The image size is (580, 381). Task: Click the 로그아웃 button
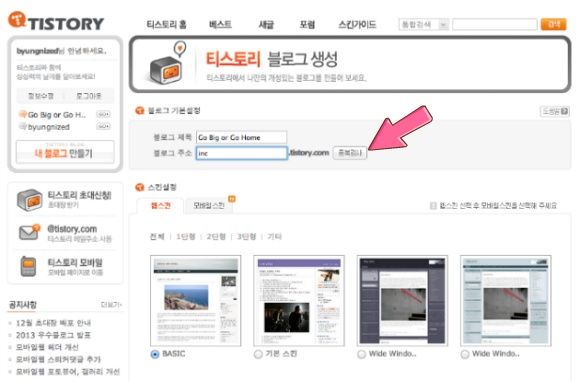[x=89, y=96]
